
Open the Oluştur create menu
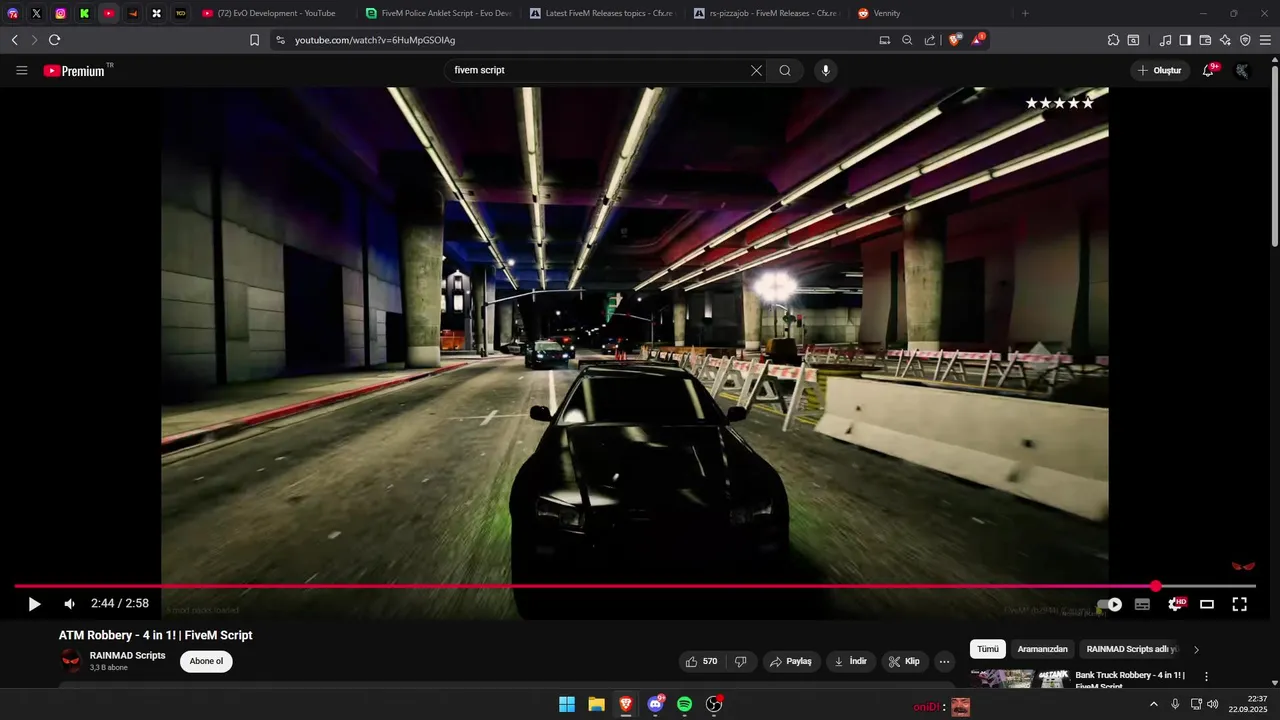1160,70
